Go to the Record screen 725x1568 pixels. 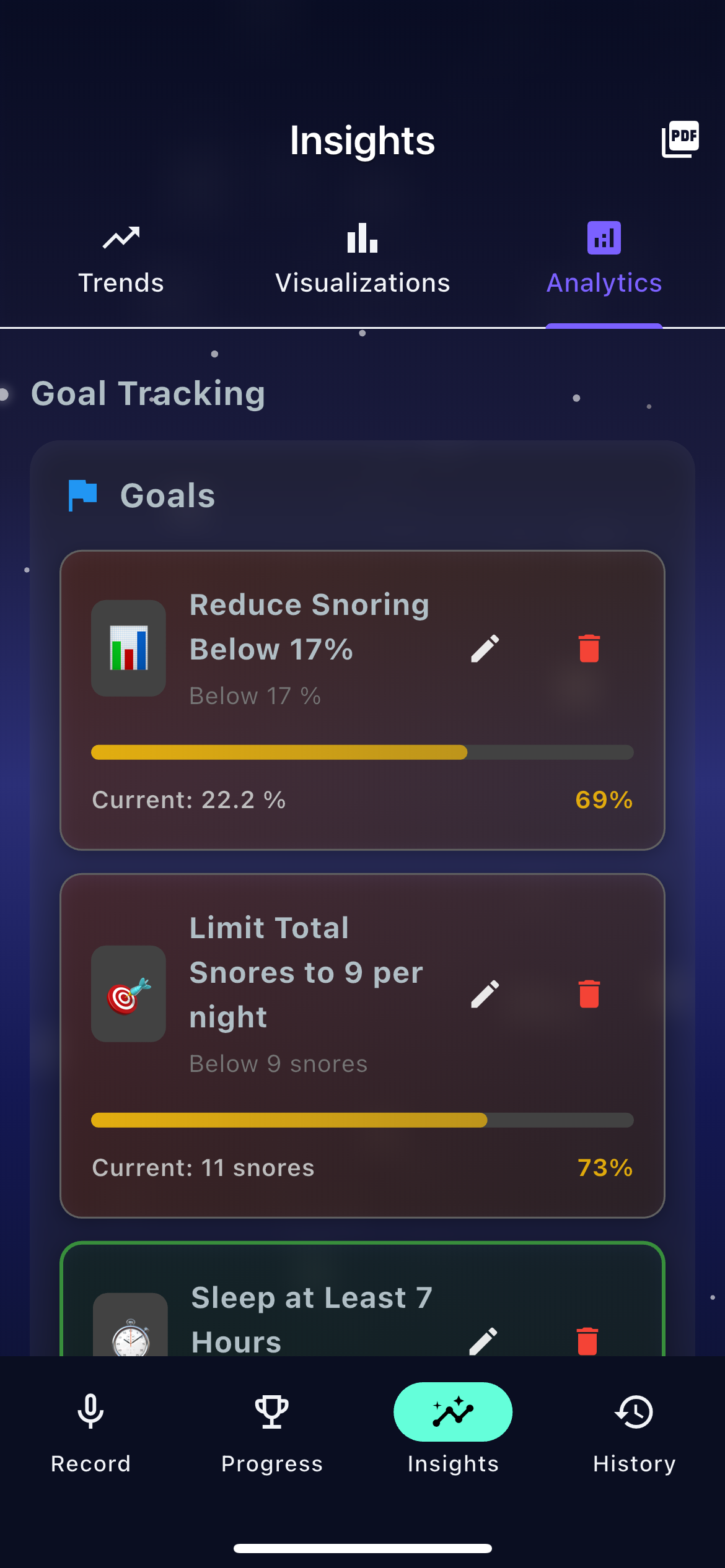pos(90,1432)
